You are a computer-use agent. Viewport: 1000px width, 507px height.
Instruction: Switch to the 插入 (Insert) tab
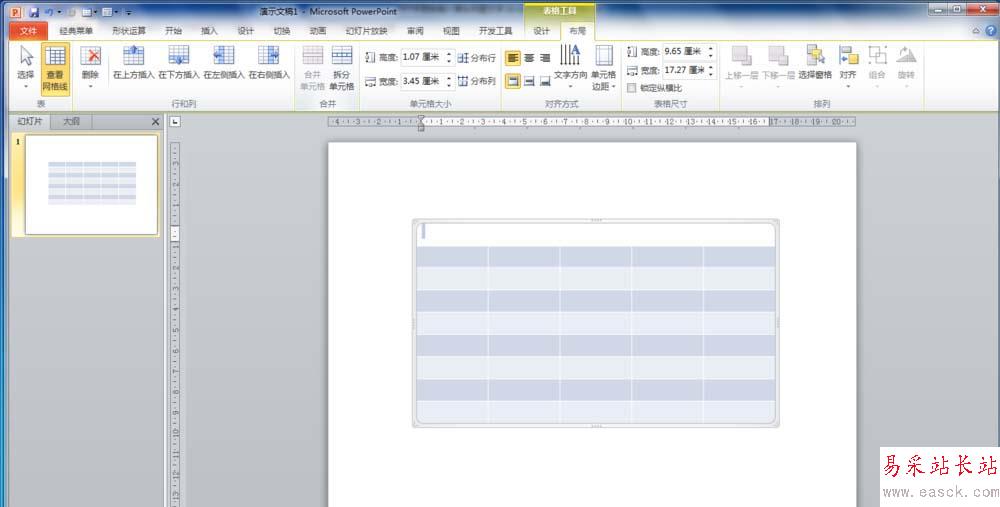[x=209, y=31]
